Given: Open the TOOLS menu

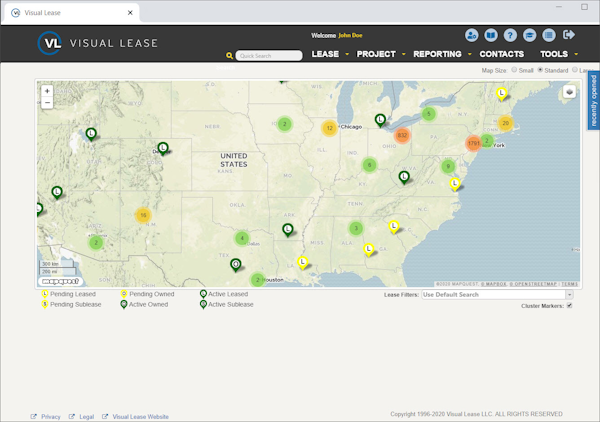Looking at the screenshot, I should pyautogui.click(x=554, y=54).
